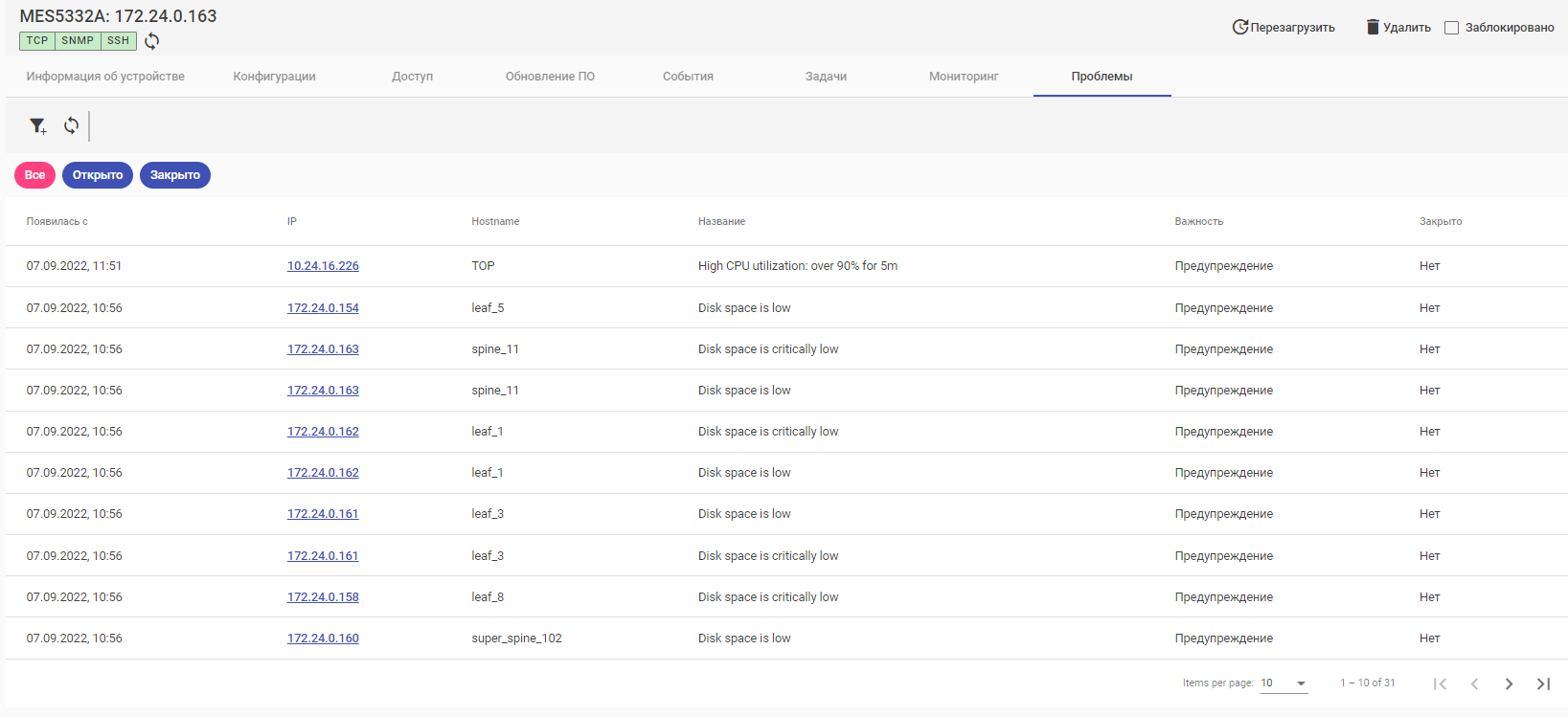1568x717 pixels.
Task: Click the 172.24.0.154 IP link
Action: point(323,308)
